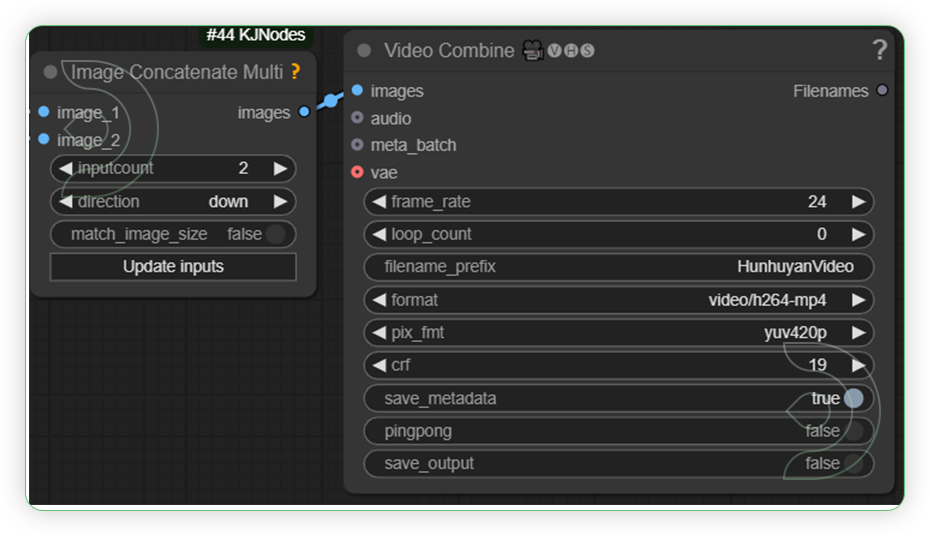Decrease inputcount with left arrow

(65, 168)
